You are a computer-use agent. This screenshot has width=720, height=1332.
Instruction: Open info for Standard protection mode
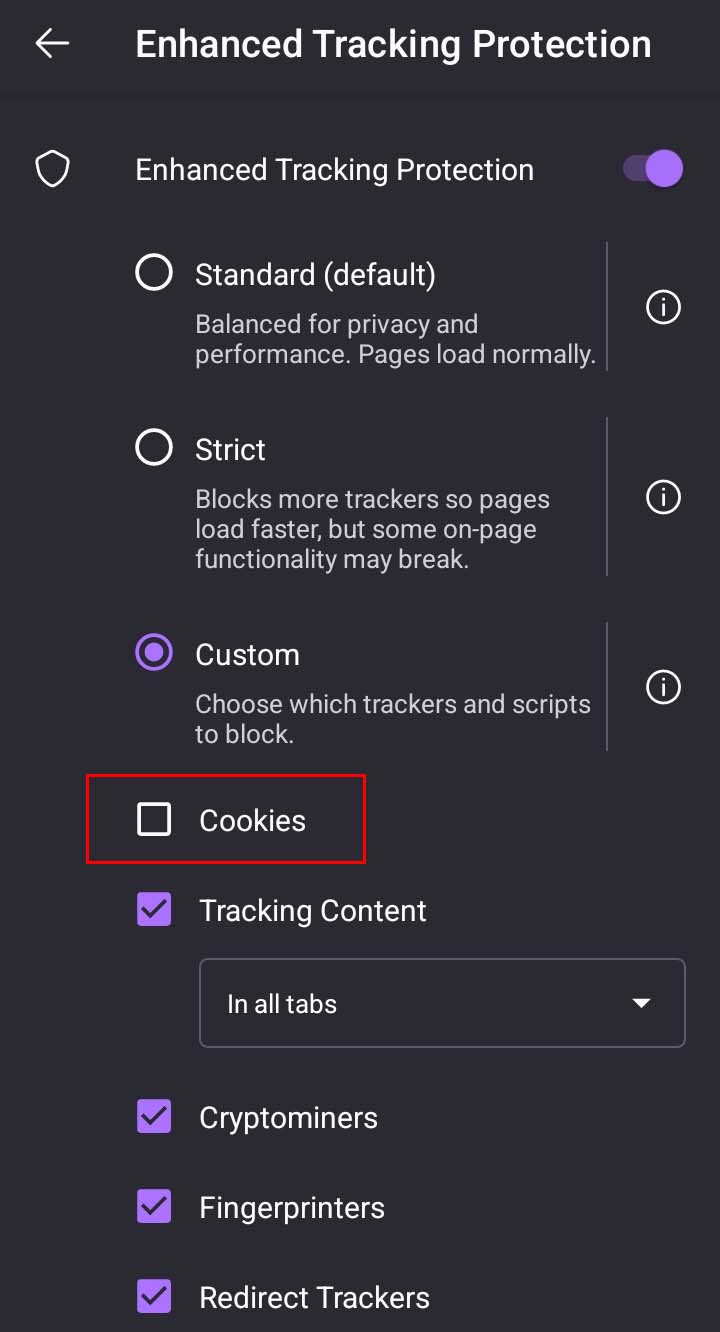(663, 307)
